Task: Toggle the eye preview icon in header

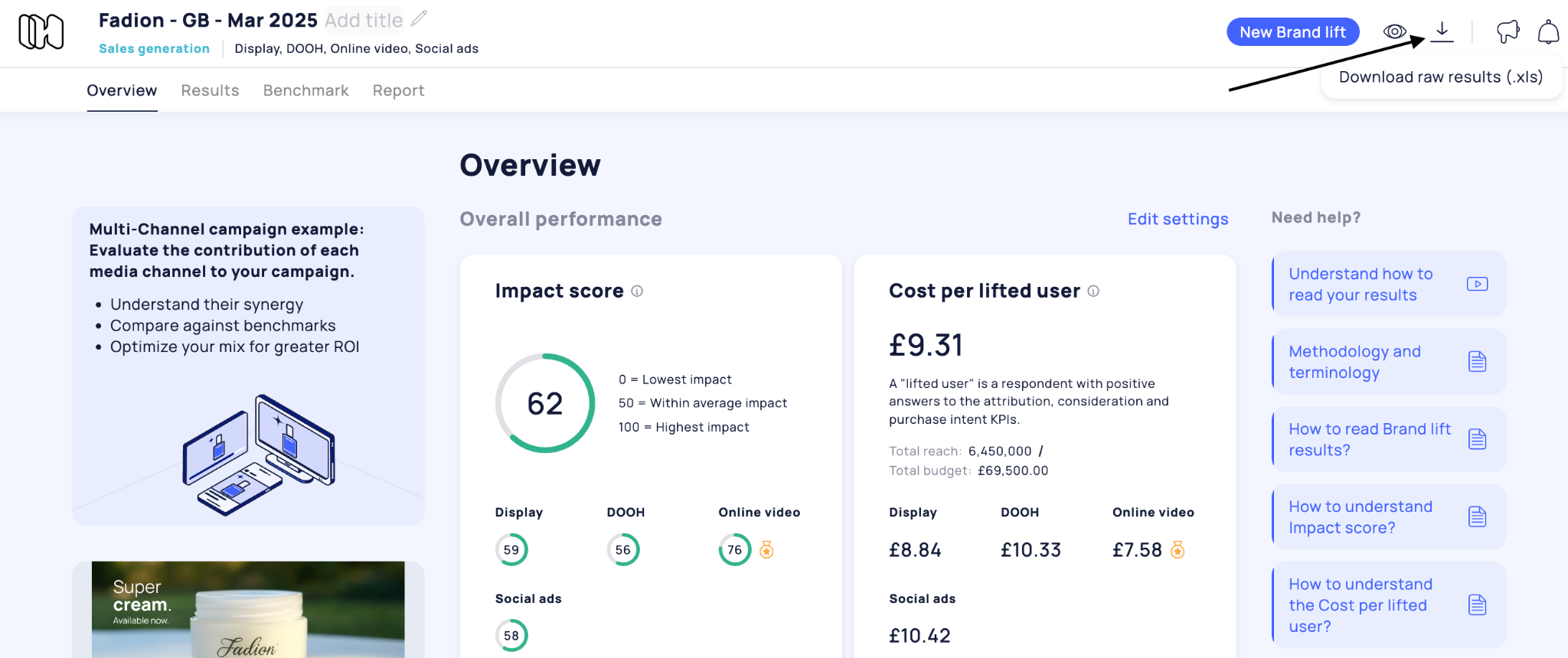Action: [1394, 31]
